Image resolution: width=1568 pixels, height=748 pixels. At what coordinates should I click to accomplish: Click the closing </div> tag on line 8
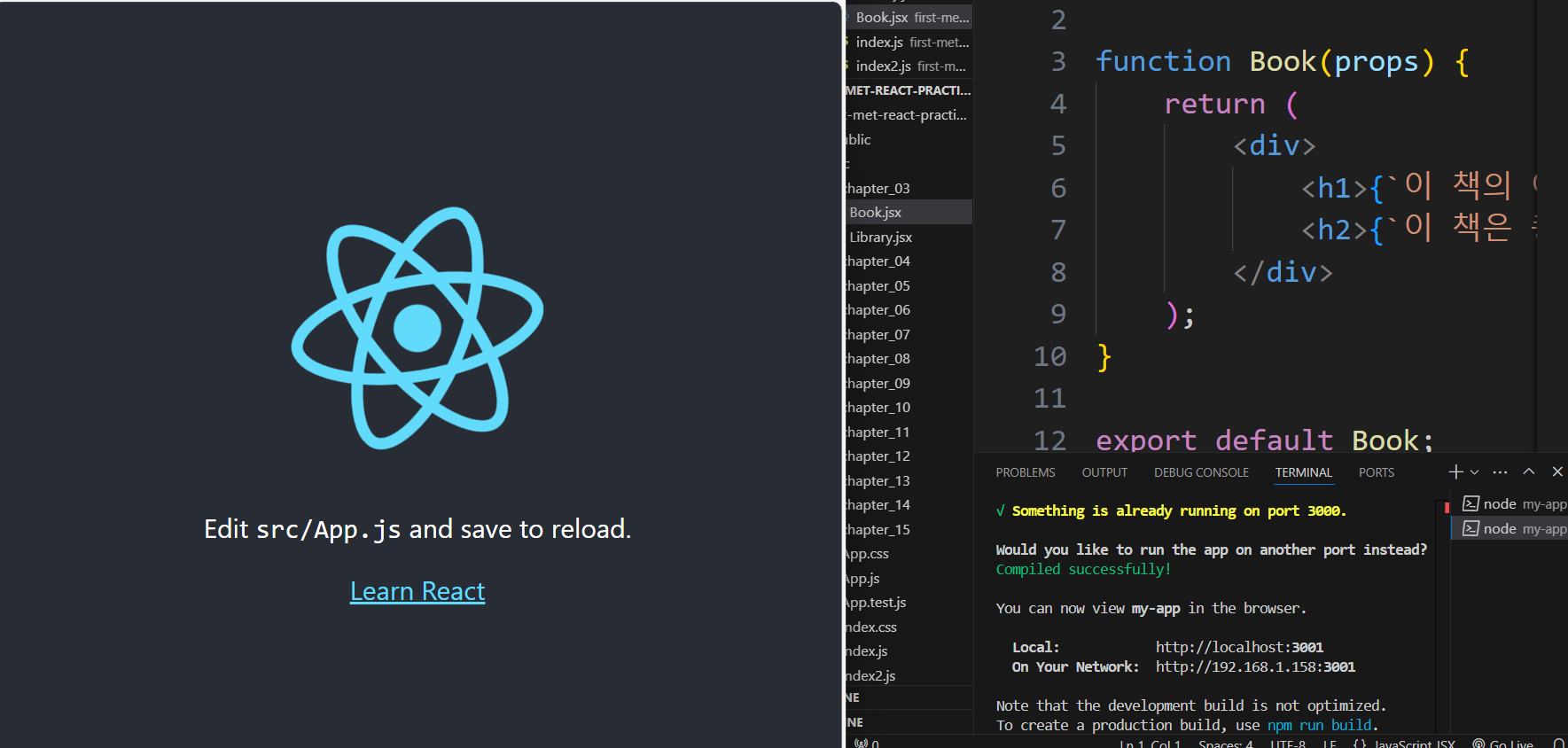[1283, 272]
